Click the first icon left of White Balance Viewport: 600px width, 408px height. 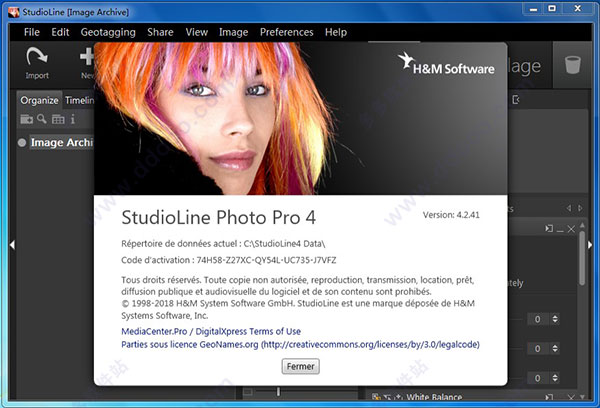pyautogui.click(x=376, y=397)
